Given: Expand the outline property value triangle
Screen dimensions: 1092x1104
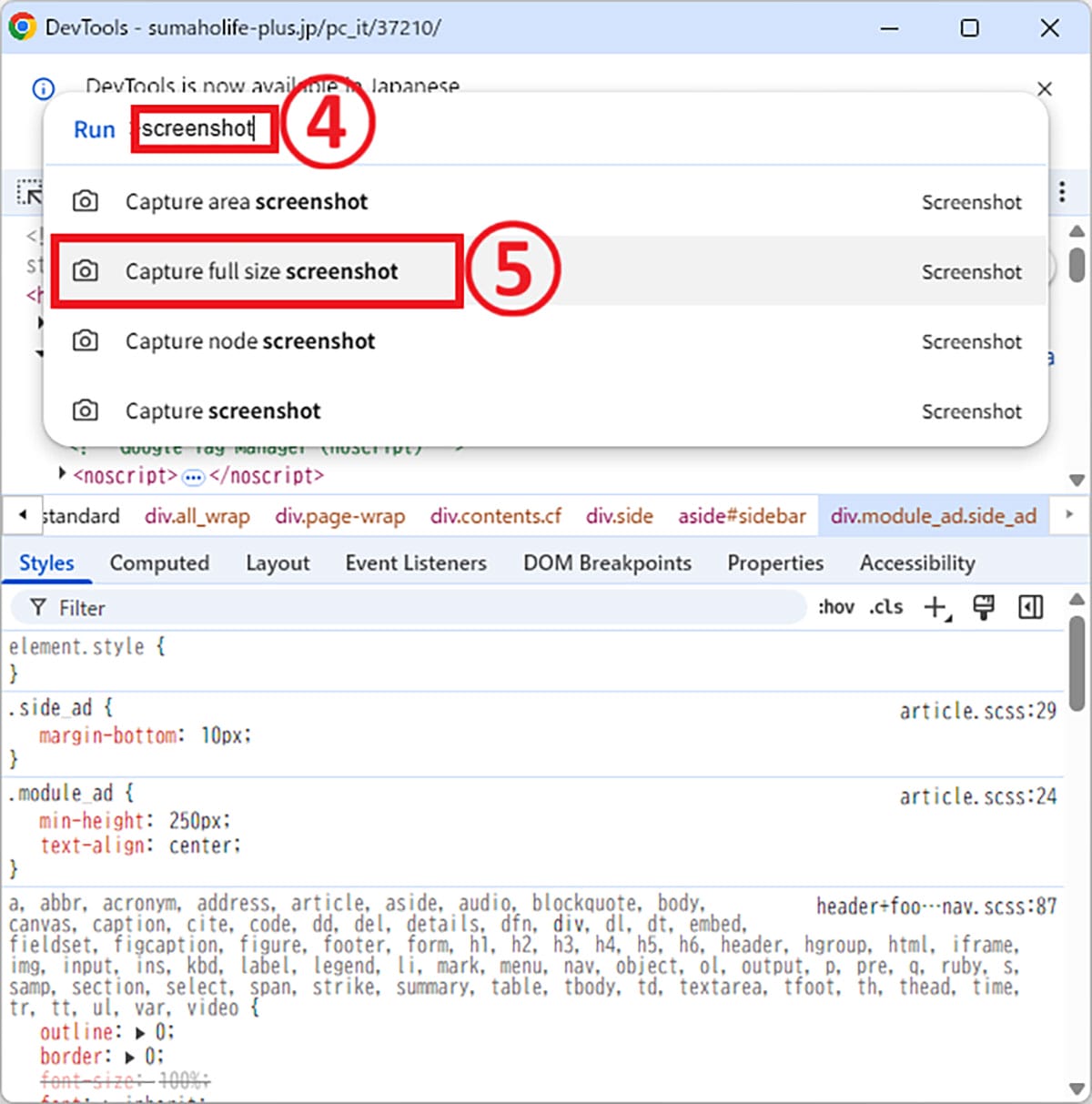Looking at the screenshot, I should 140,1033.
